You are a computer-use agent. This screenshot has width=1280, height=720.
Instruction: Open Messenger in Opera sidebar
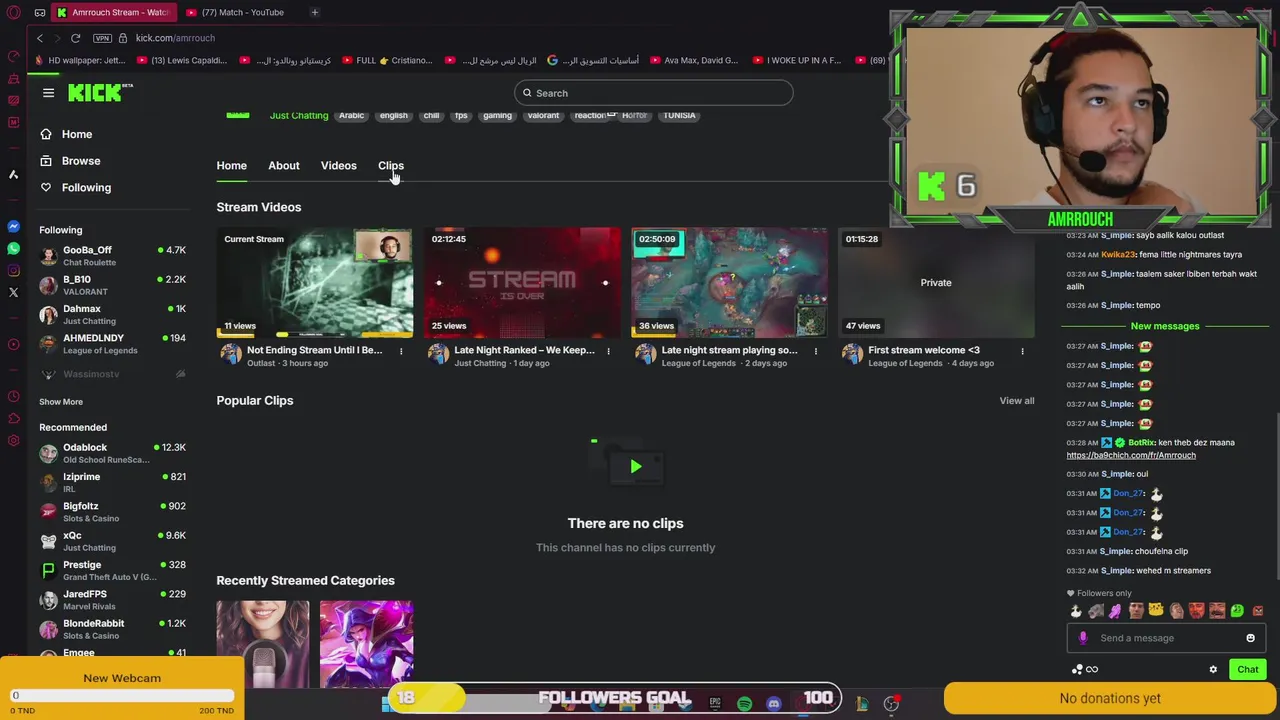(x=13, y=227)
